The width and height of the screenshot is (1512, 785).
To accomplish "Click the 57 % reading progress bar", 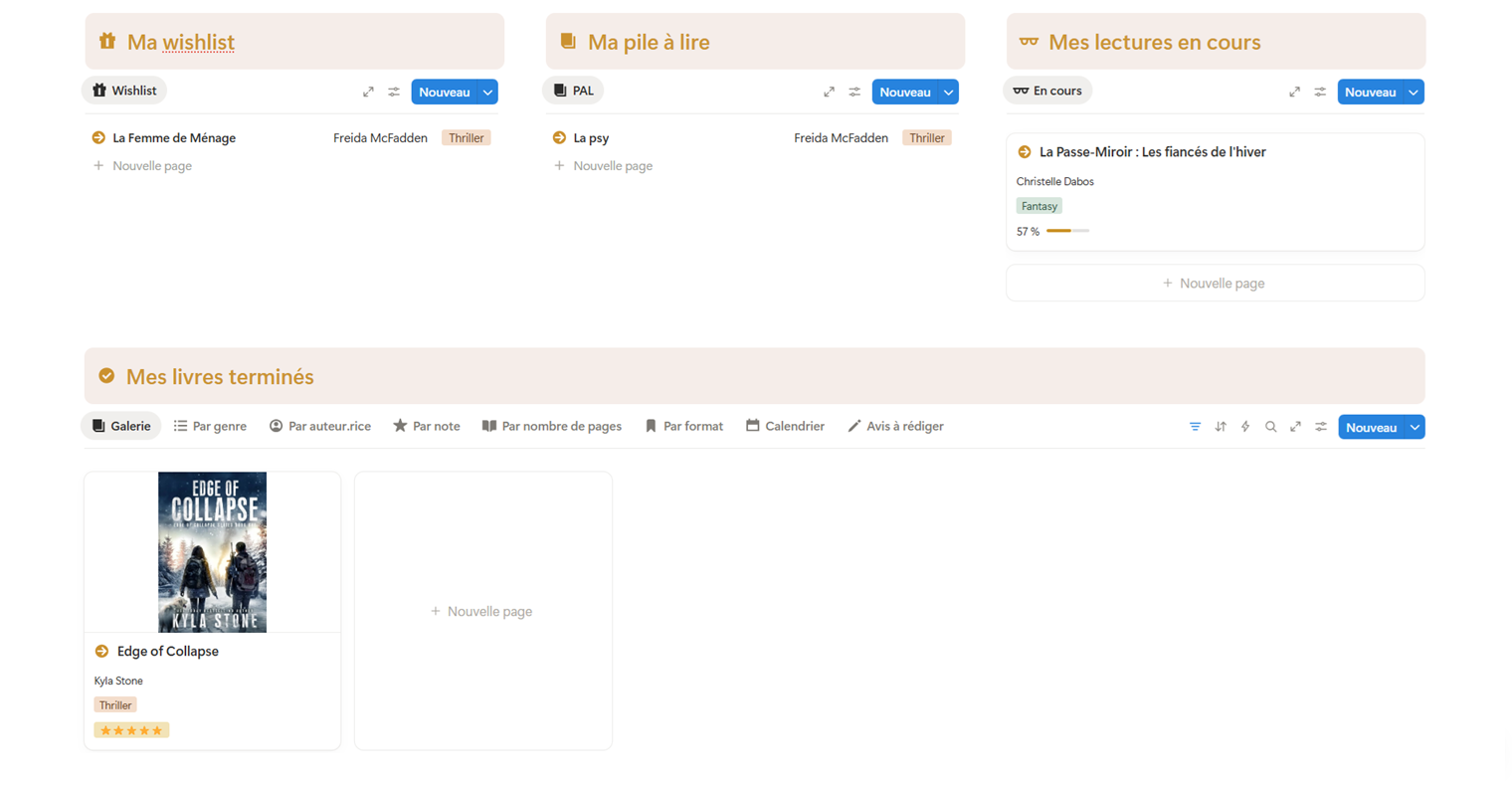I will 1067,231.
